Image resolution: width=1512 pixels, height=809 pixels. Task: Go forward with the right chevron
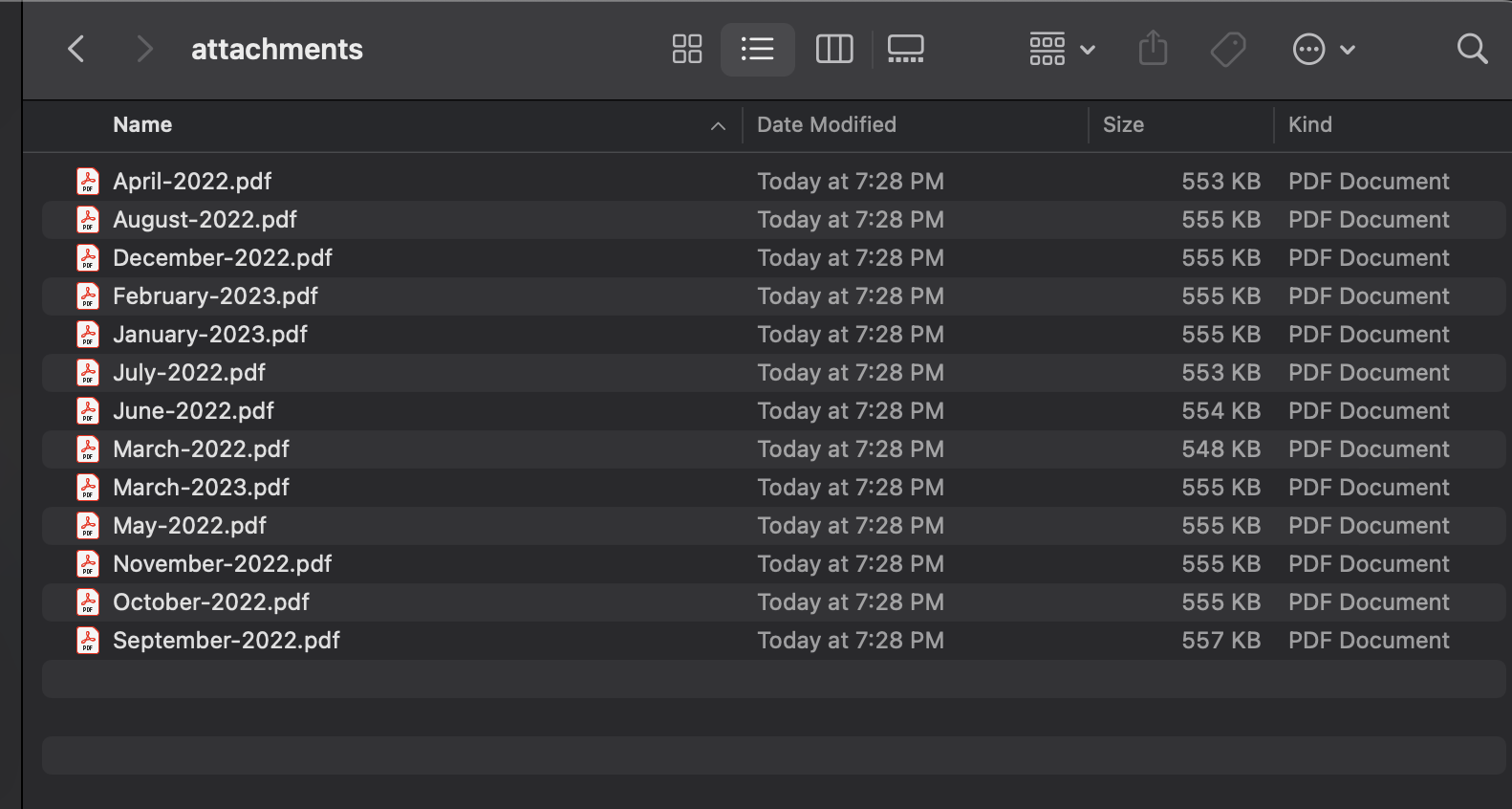click(144, 49)
